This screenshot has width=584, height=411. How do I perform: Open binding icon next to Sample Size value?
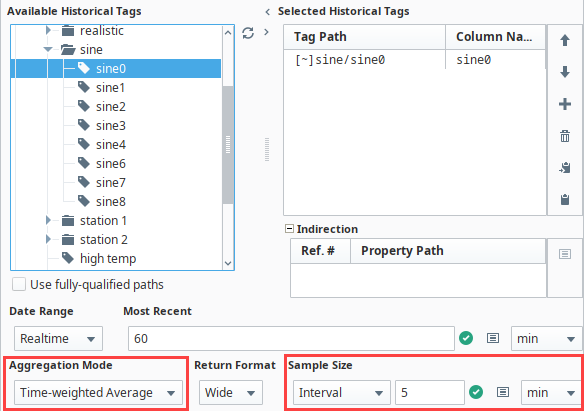[x=503, y=392]
